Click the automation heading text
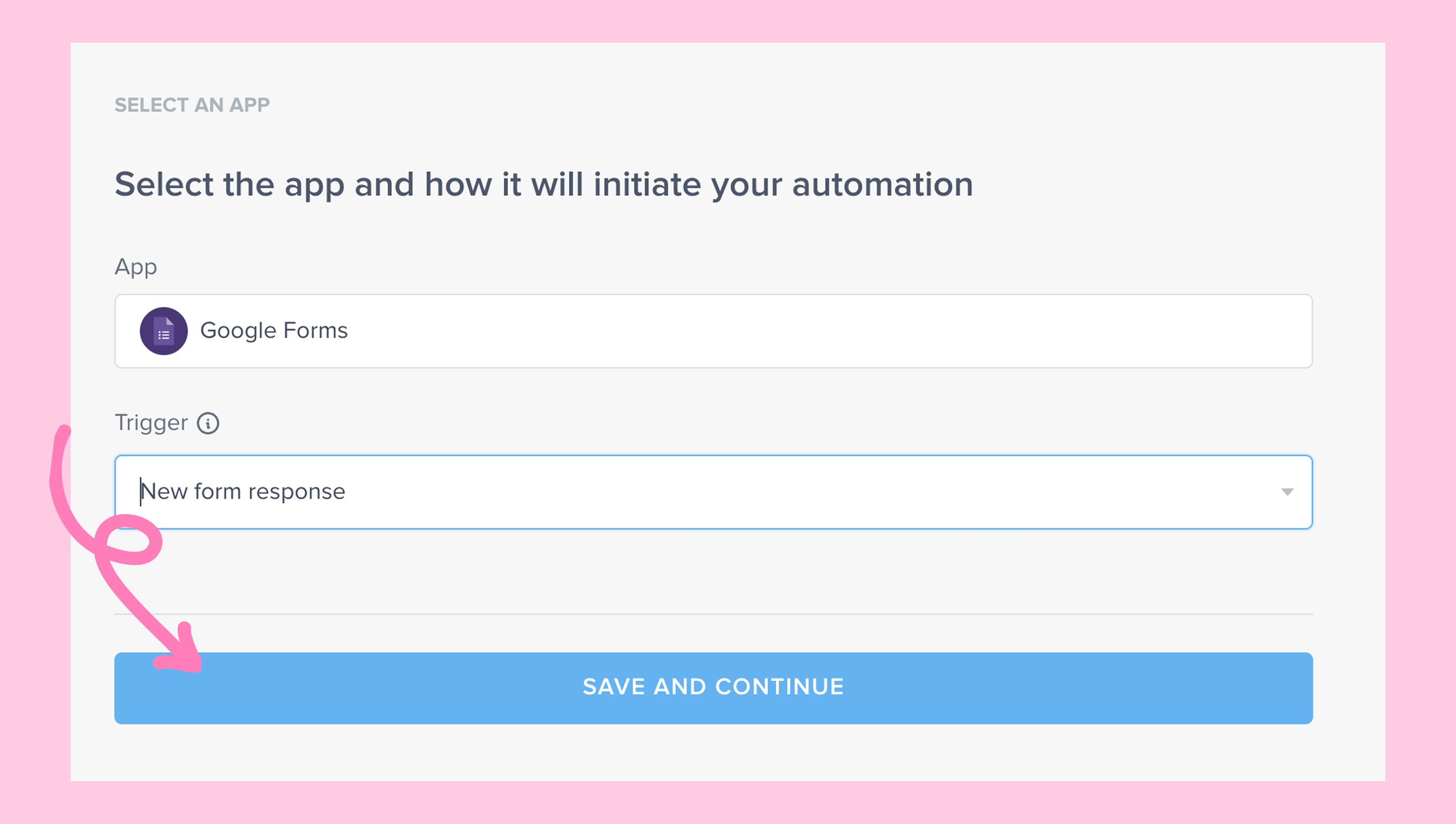 click(x=543, y=185)
